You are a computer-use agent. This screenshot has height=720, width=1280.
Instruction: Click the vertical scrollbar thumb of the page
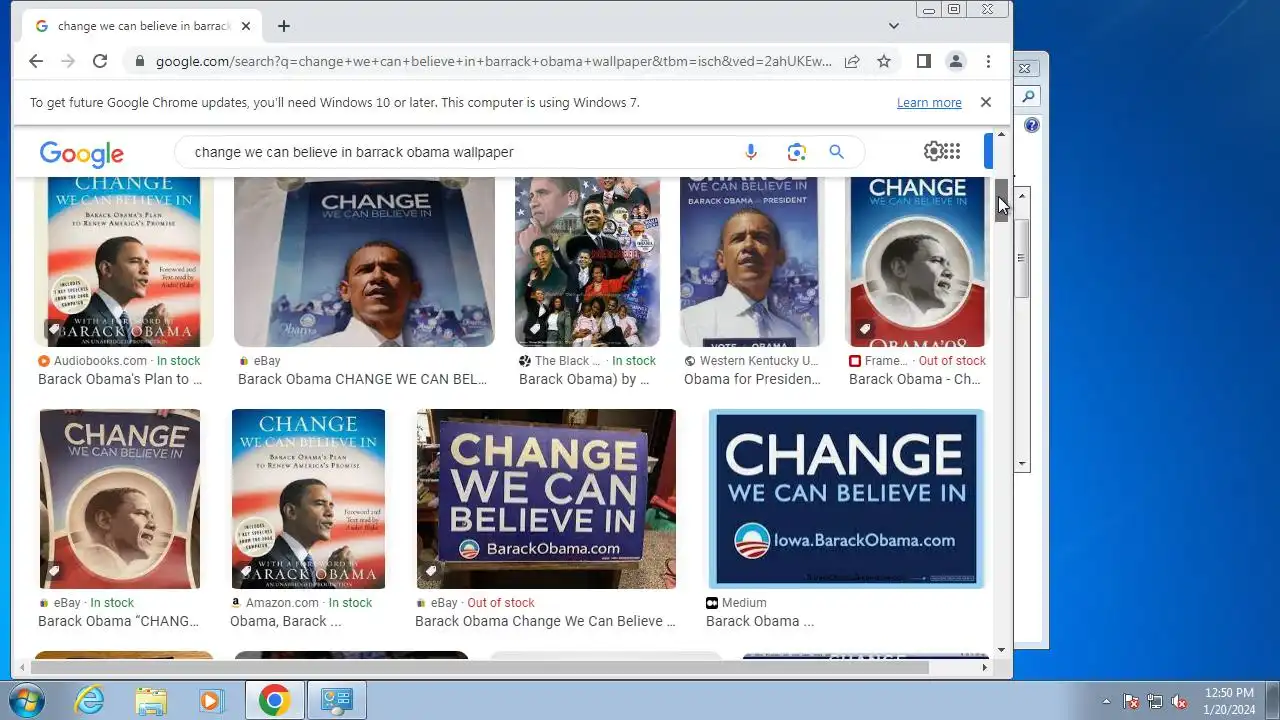[1001, 200]
